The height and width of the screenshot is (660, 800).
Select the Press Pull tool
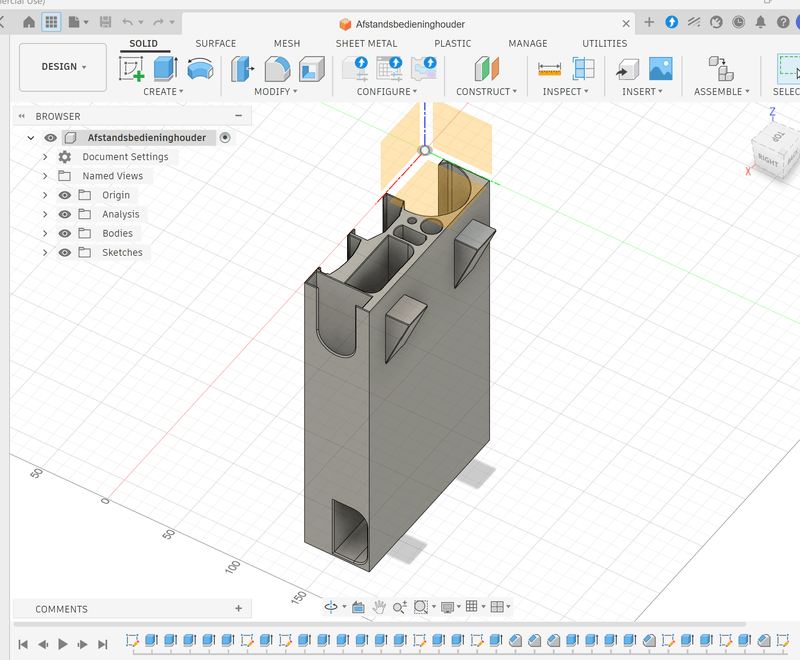click(x=242, y=69)
